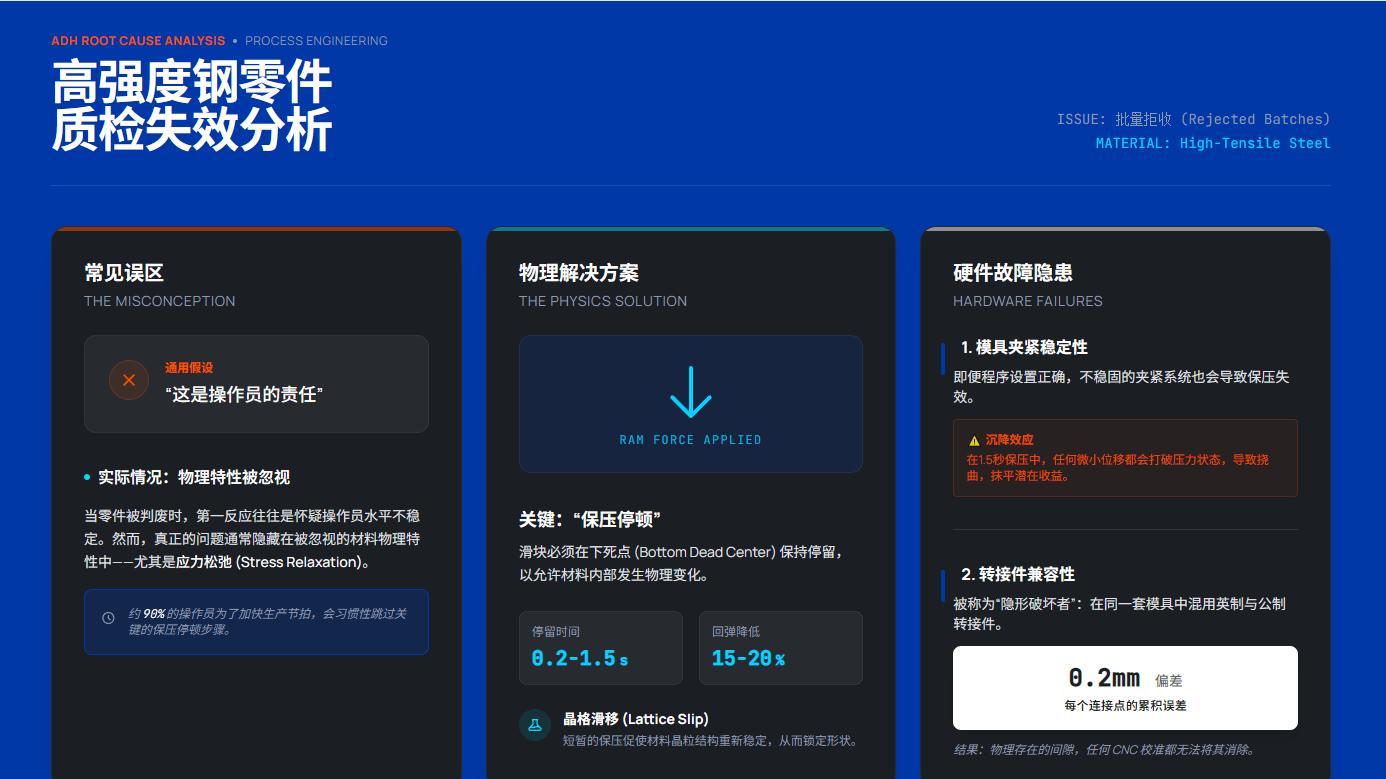The height and width of the screenshot is (779, 1386).
Task: Select the PROCESS ENGINEERING breadcrumb item
Action: tap(315, 41)
